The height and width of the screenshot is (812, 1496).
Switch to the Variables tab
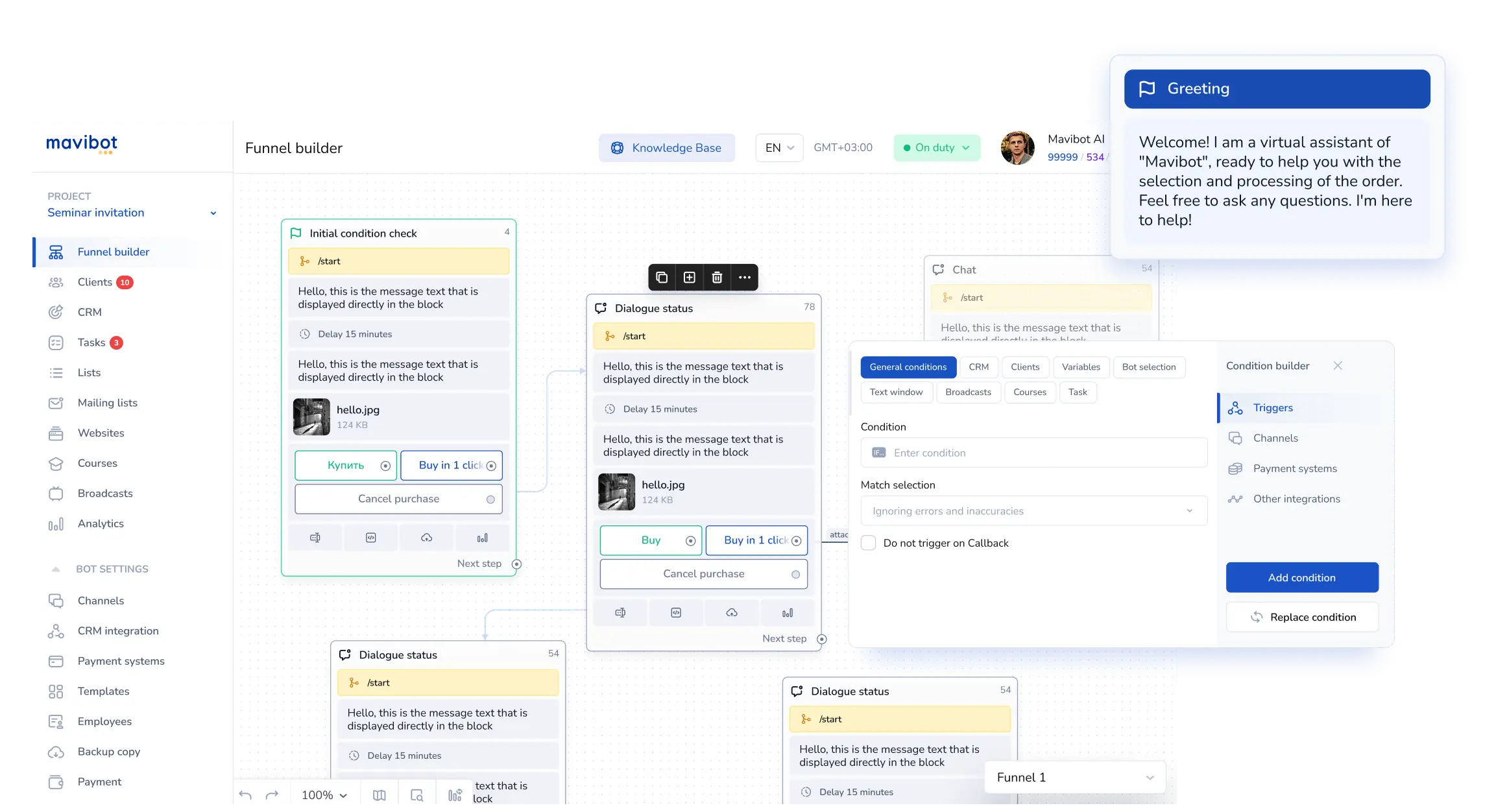1081,367
